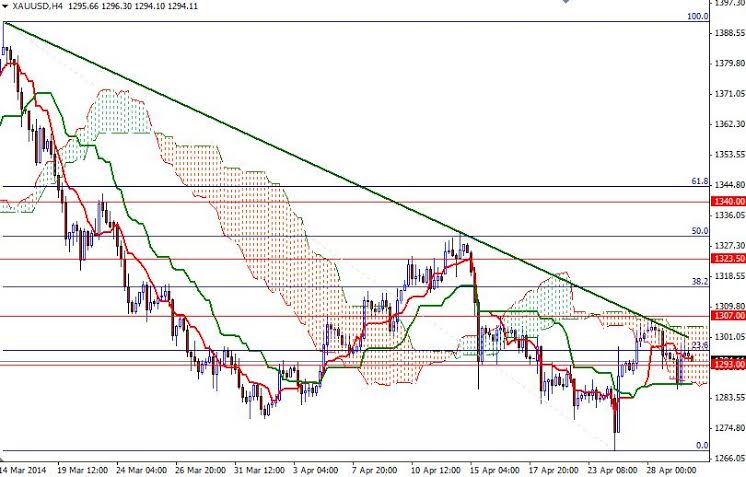Click the 7 Apr 20:00 time label
This screenshot has width=746, height=477.
pyautogui.click(x=376, y=470)
